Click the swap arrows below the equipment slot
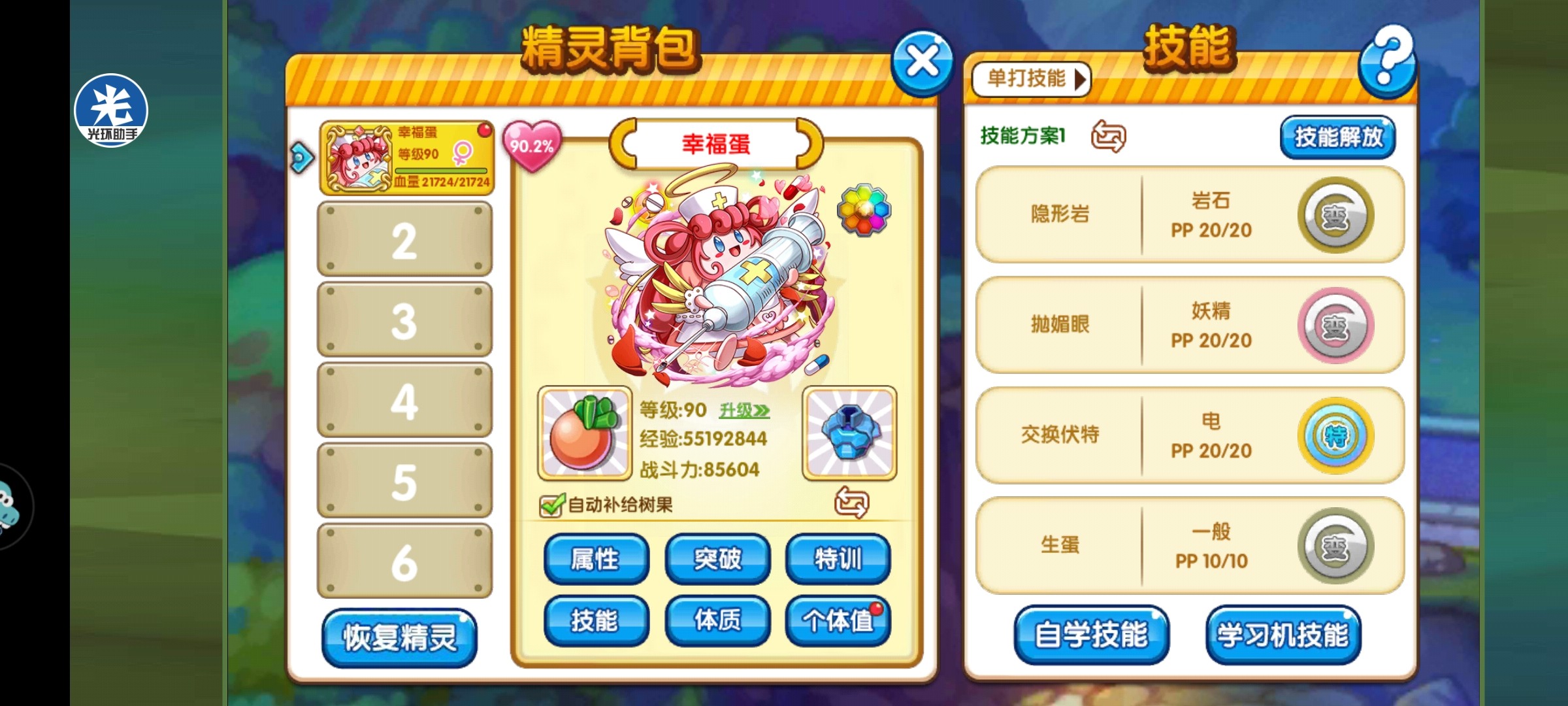The height and width of the screenshot is (706, 1568). click(x=851, y=502)
